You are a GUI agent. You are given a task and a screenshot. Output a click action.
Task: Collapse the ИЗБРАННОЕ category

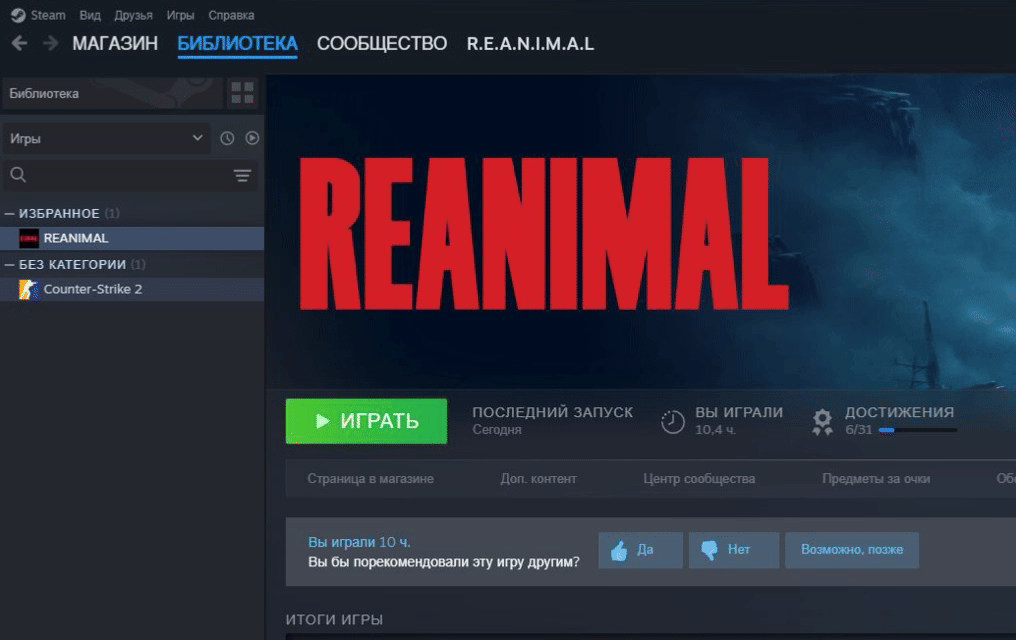pyautogui.click(x=10, y=213)
